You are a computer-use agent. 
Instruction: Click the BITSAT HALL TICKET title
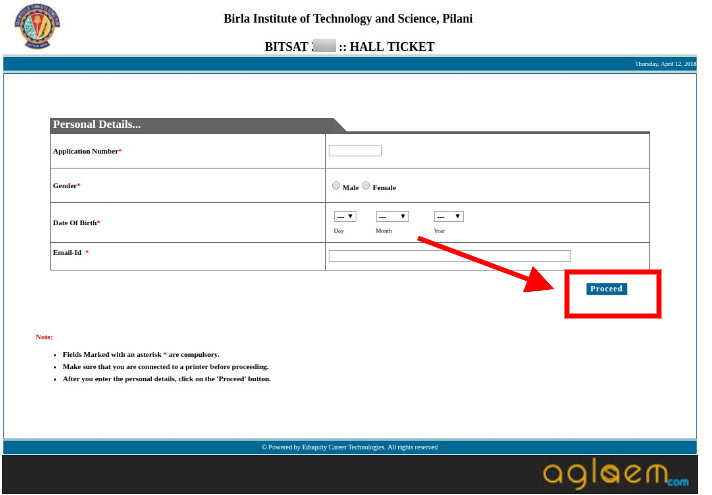tap(349, 46)
